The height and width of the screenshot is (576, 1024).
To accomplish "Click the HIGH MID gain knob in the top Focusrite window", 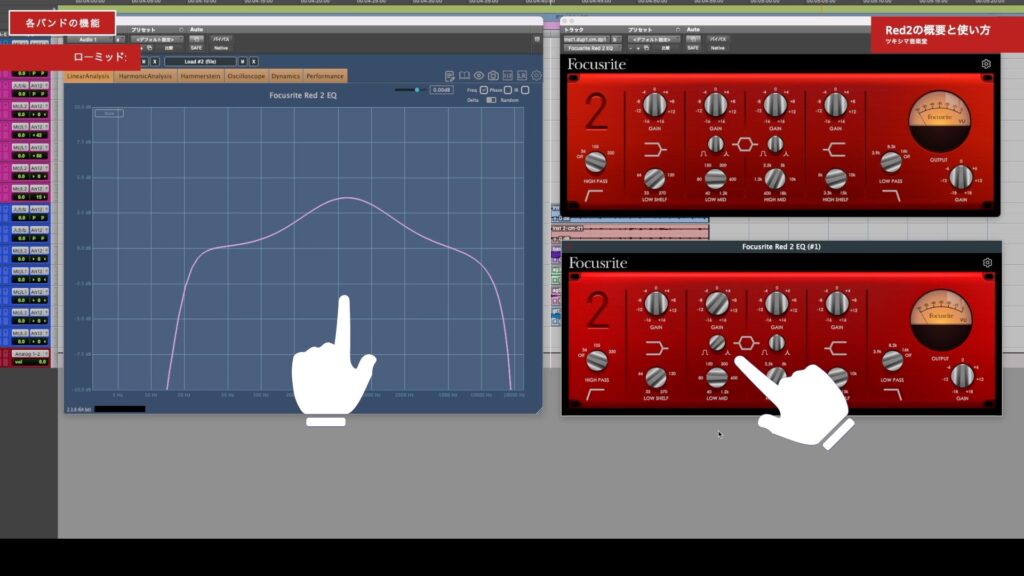I will pos(775,104).
